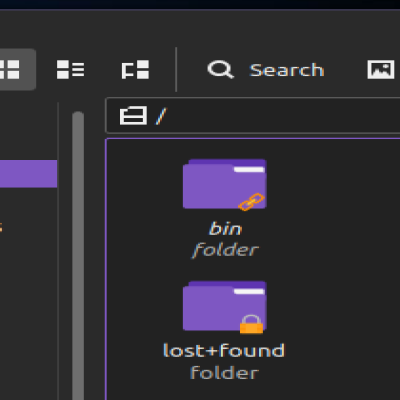Image resolution: width=400 pixels, height=400 pixels.
Task: Click the magnifying glass search icon
Action: pos(220,69)
